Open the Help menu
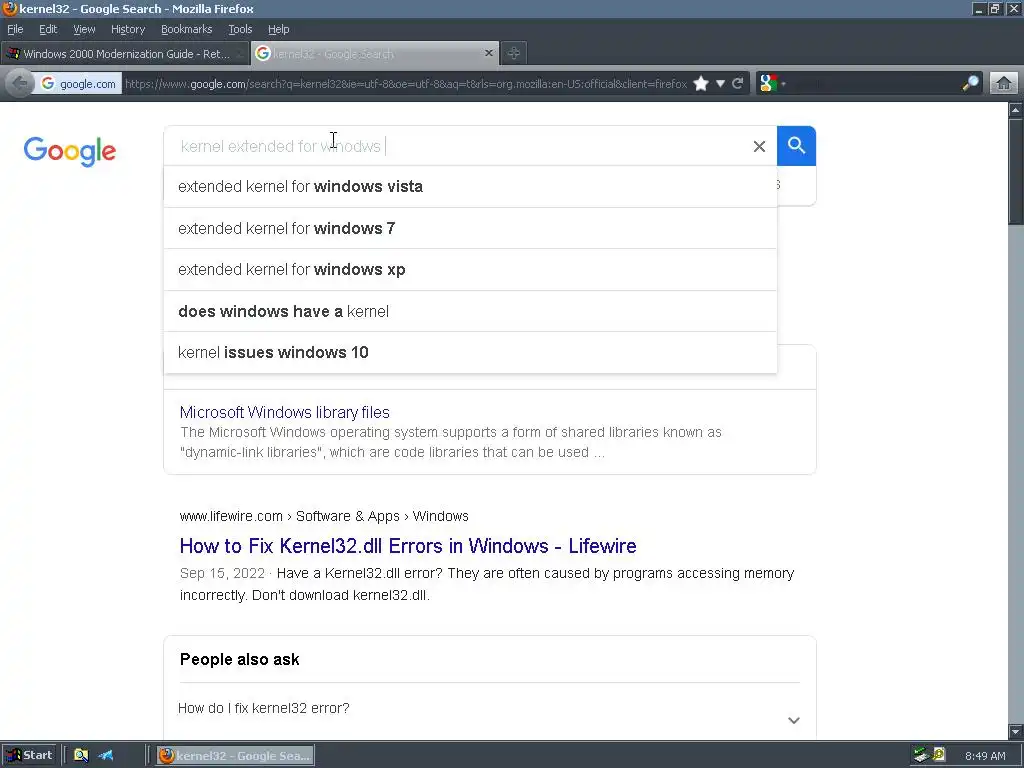This screenshot has height=768, width=1024. pos(278,29)
